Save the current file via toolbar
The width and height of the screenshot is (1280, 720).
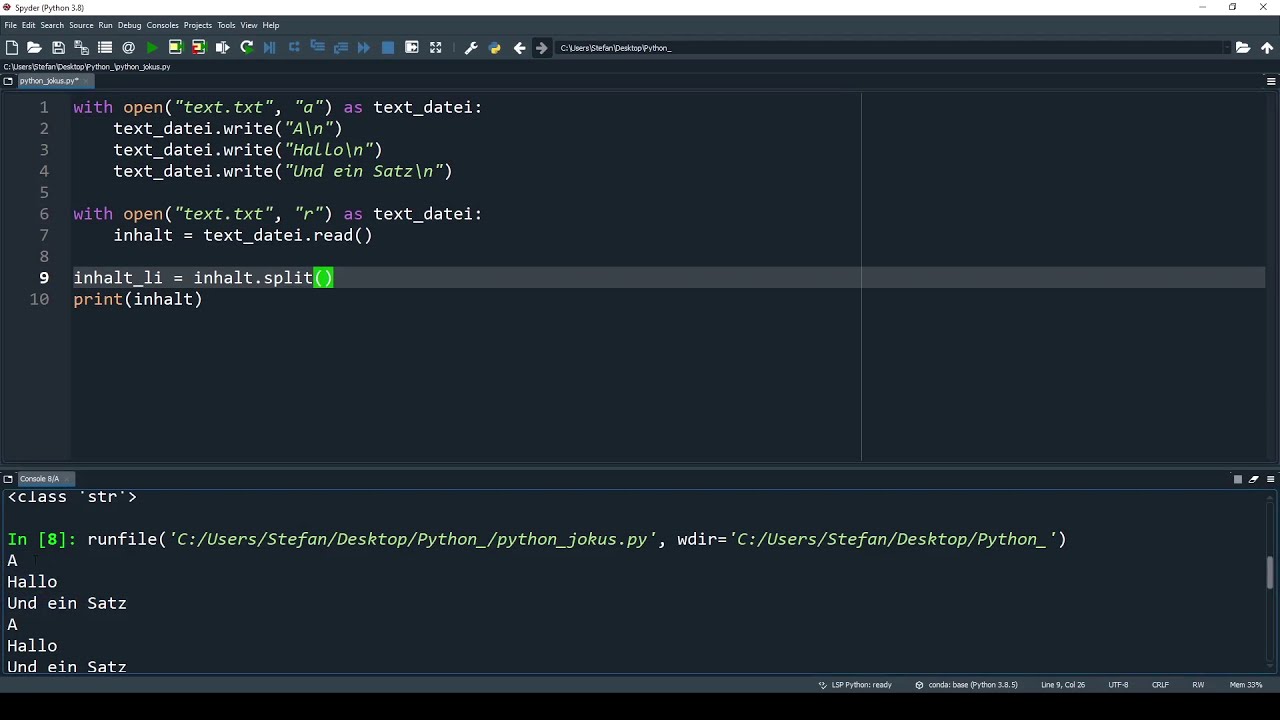pos(58,47)
